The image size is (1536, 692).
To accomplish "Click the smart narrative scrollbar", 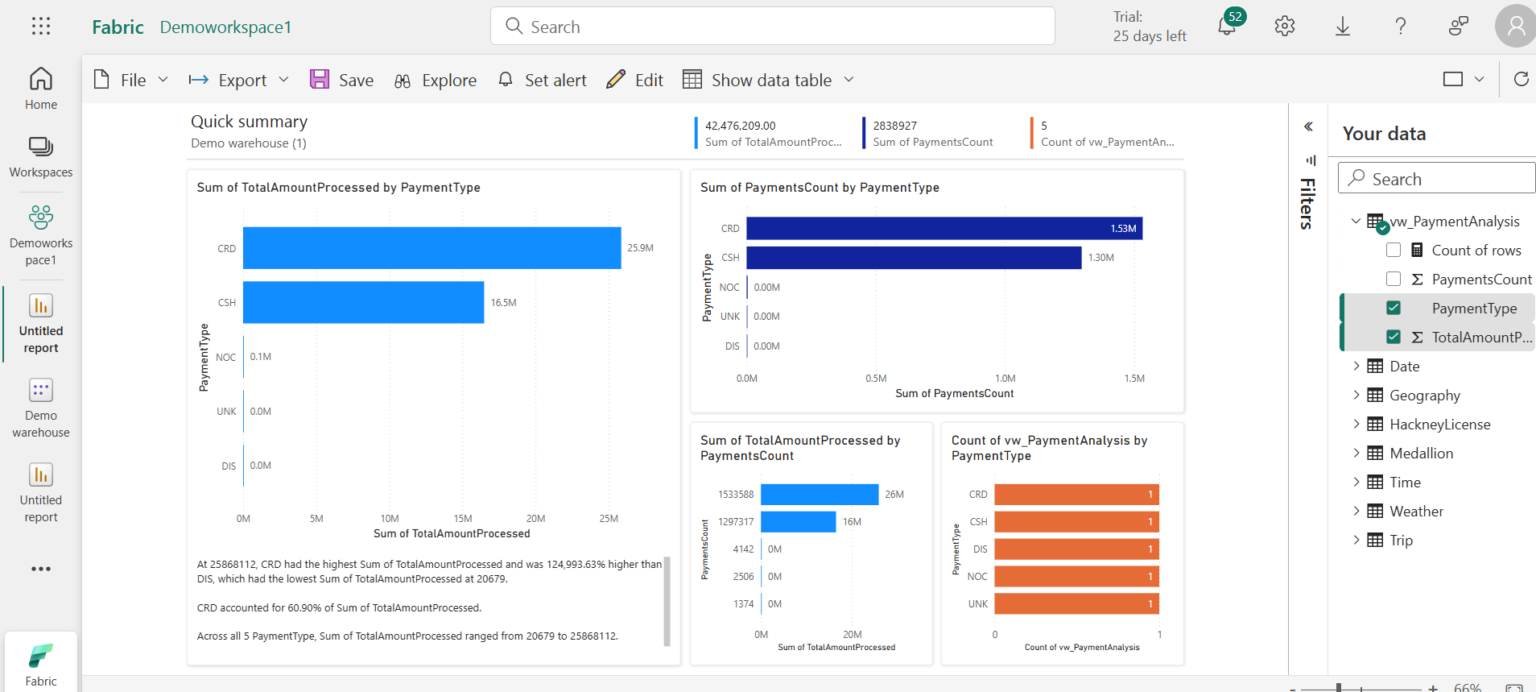I will pos(667,601).
